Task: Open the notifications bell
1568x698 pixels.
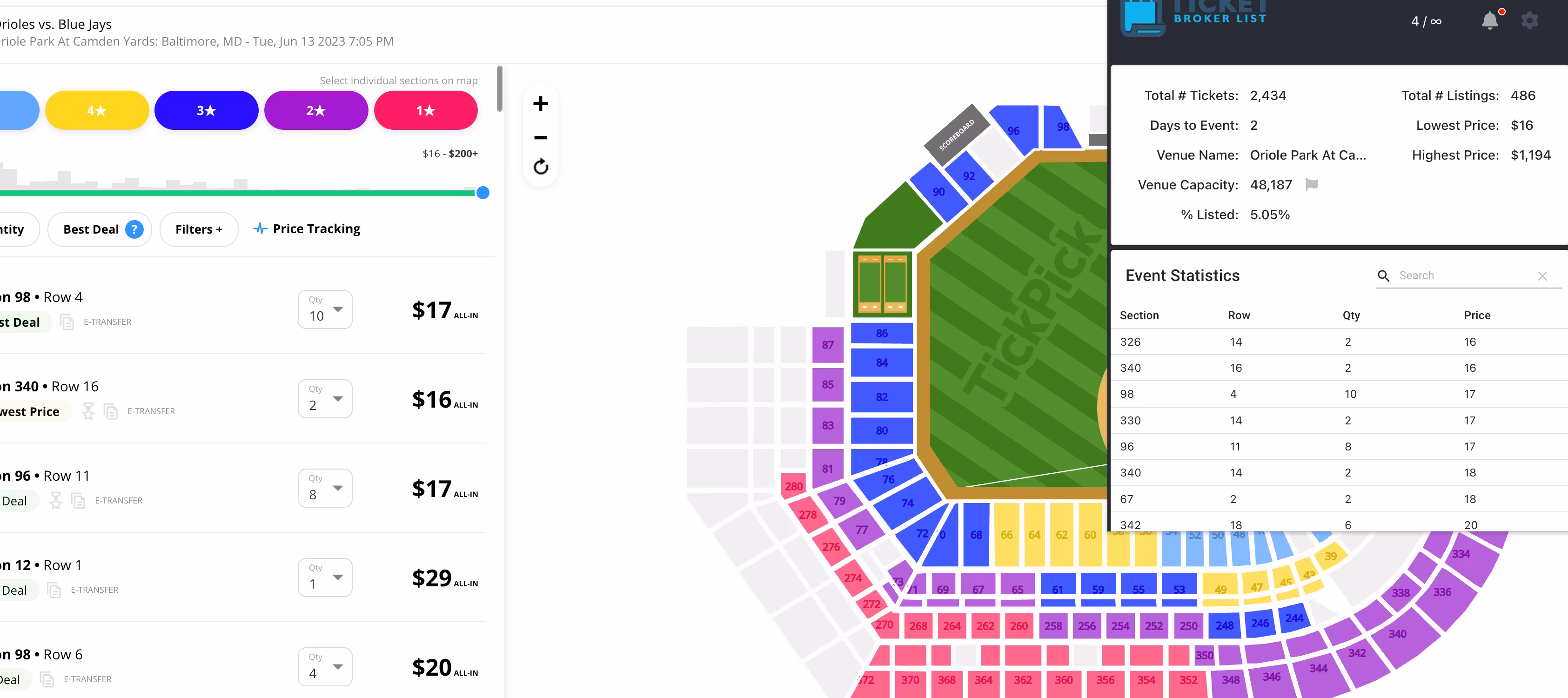Action: (x=1489, y=20)
